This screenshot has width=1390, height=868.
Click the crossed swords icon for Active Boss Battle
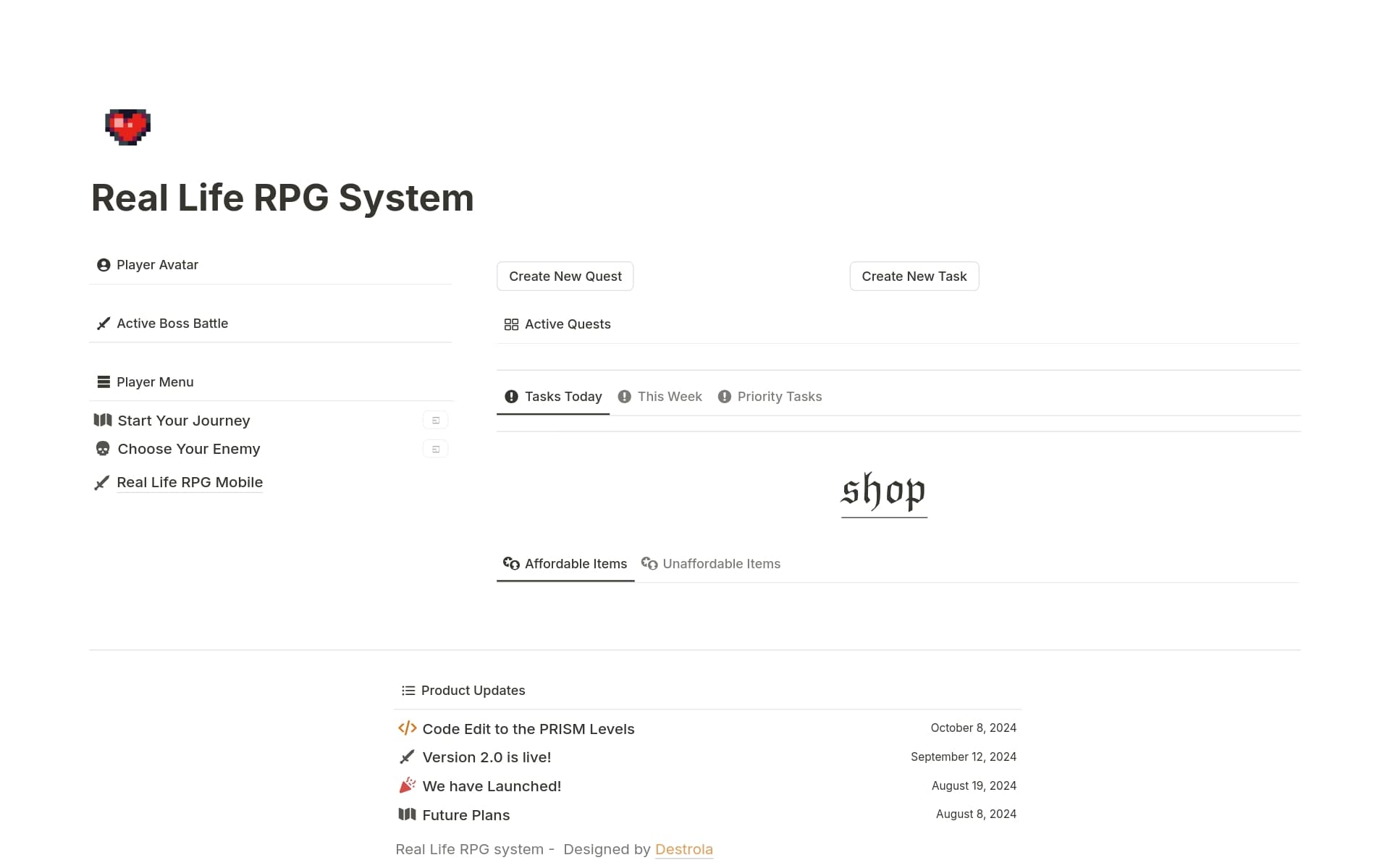click(104, 323)
